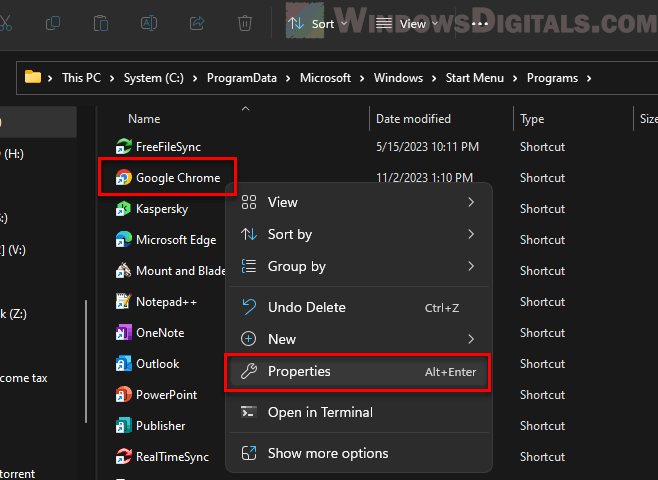Choose Properties in context menu
The width and height of the screenshot is (658, 480).
click(359, 372)
